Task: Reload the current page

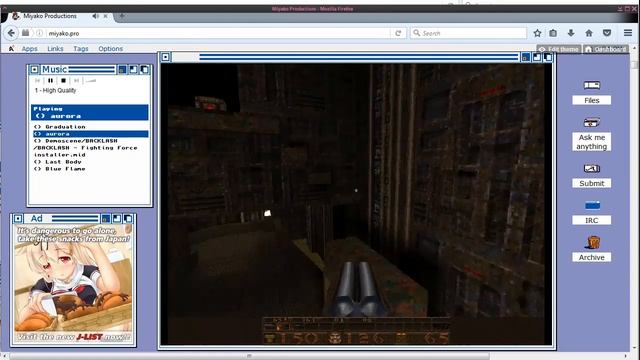Action: click(398, 33)
